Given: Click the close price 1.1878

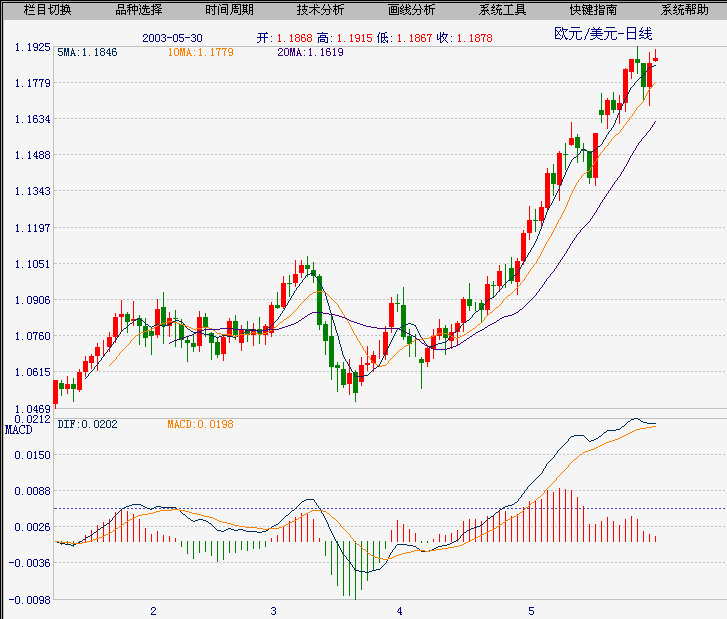Looking at the screenshot, I should (x=475, y=38).
